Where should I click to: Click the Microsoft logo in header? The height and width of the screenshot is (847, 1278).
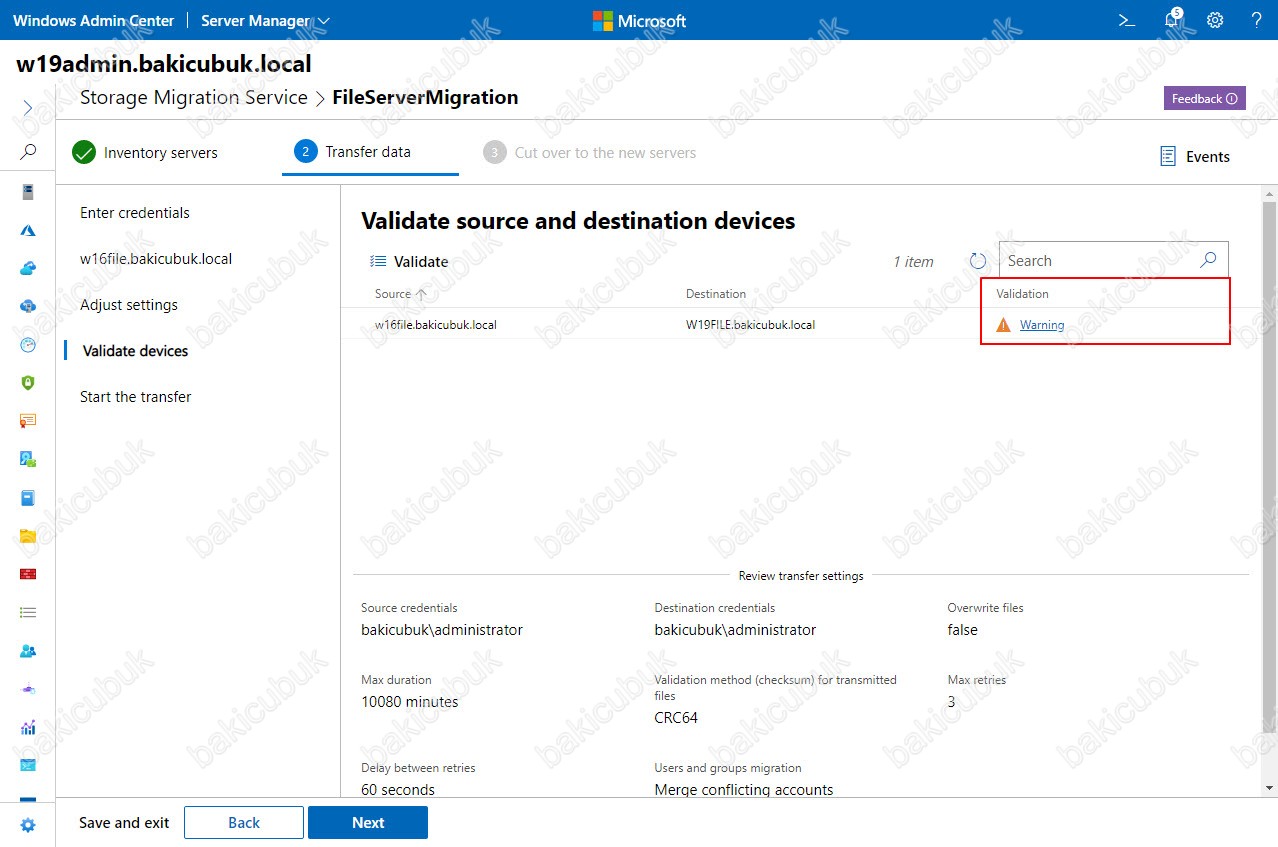click(640, 20)
